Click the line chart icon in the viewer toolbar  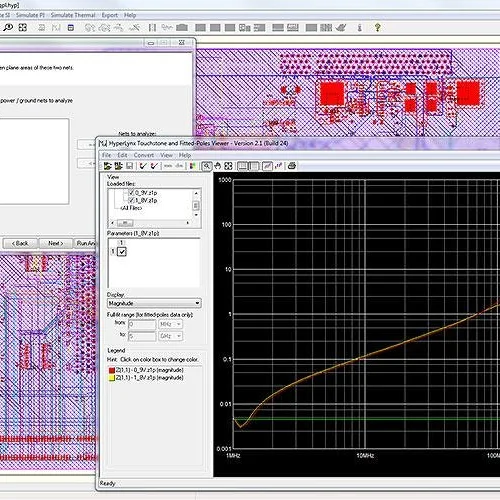tap(267, 166)
